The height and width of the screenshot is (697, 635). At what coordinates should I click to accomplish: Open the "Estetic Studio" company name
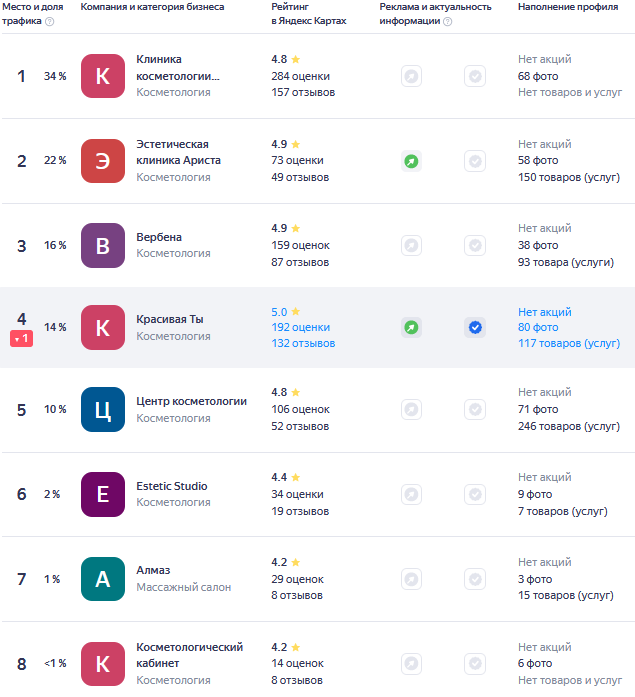tap(172, 486)
